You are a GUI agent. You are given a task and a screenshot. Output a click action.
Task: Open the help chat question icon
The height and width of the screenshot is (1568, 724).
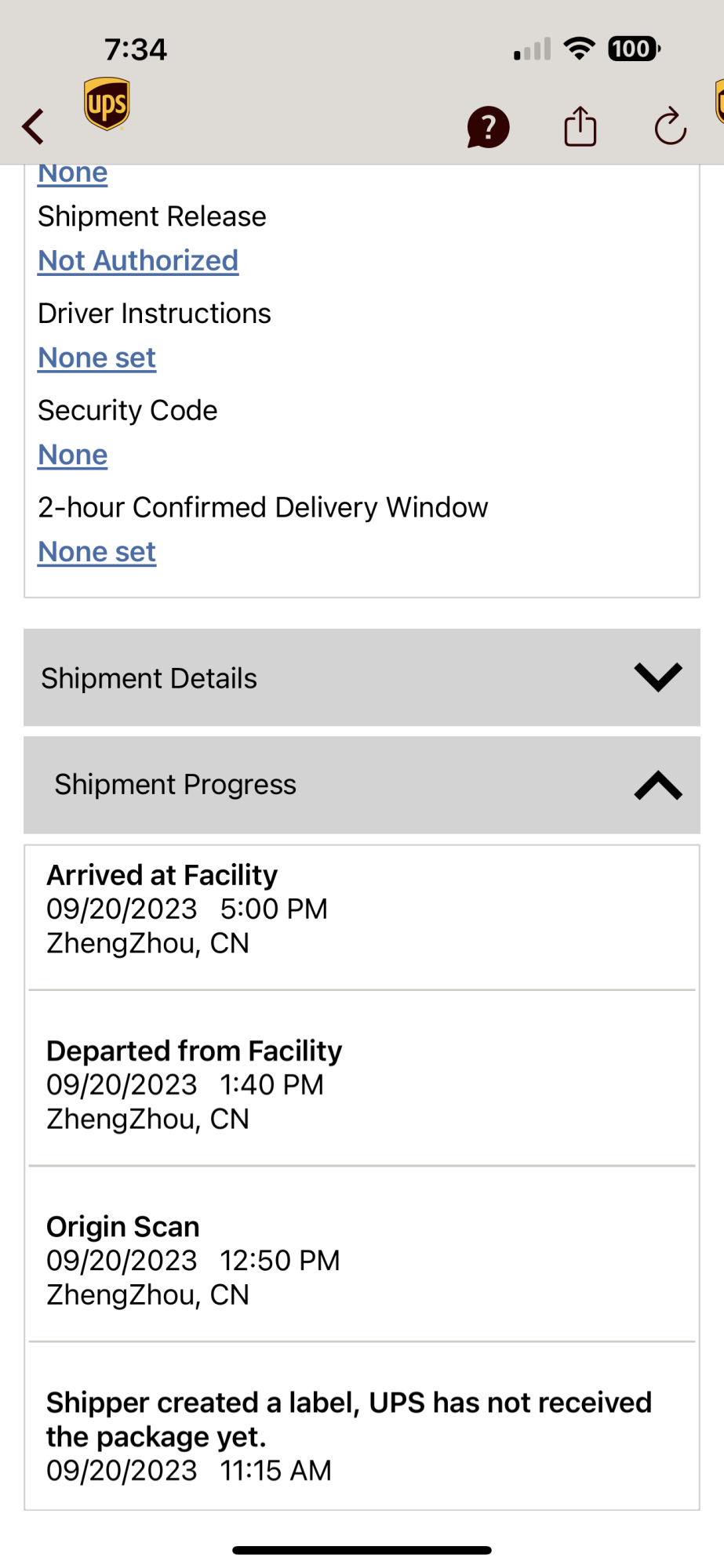pos(488,127)
